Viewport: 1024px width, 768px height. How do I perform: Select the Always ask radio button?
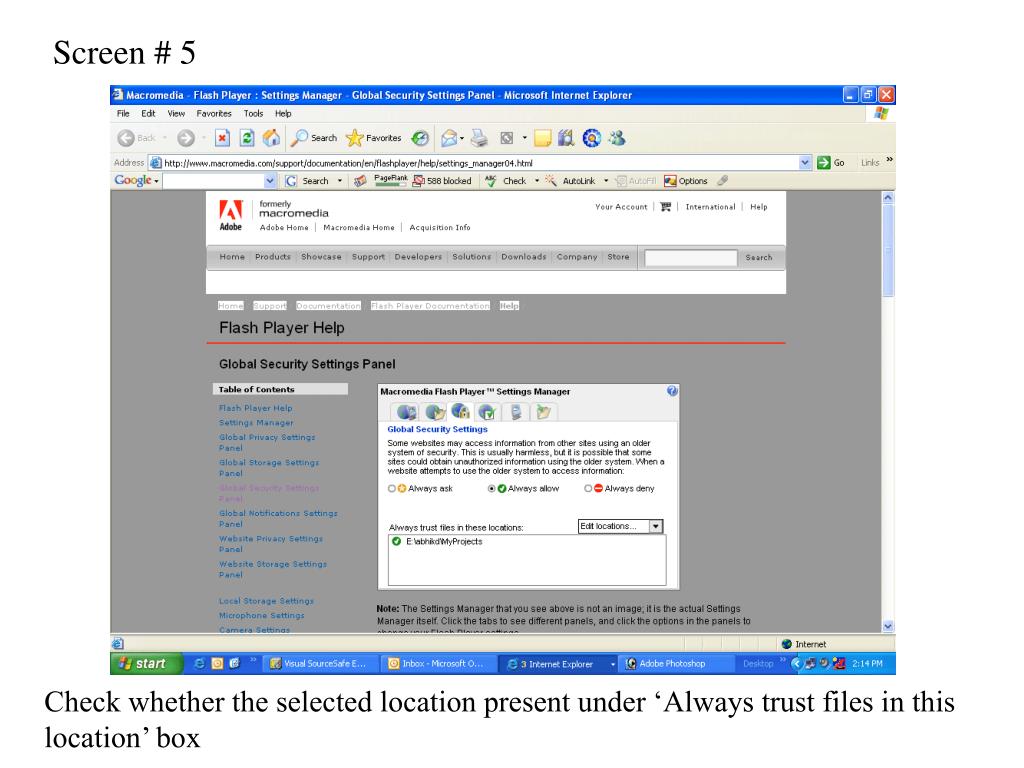392,488
